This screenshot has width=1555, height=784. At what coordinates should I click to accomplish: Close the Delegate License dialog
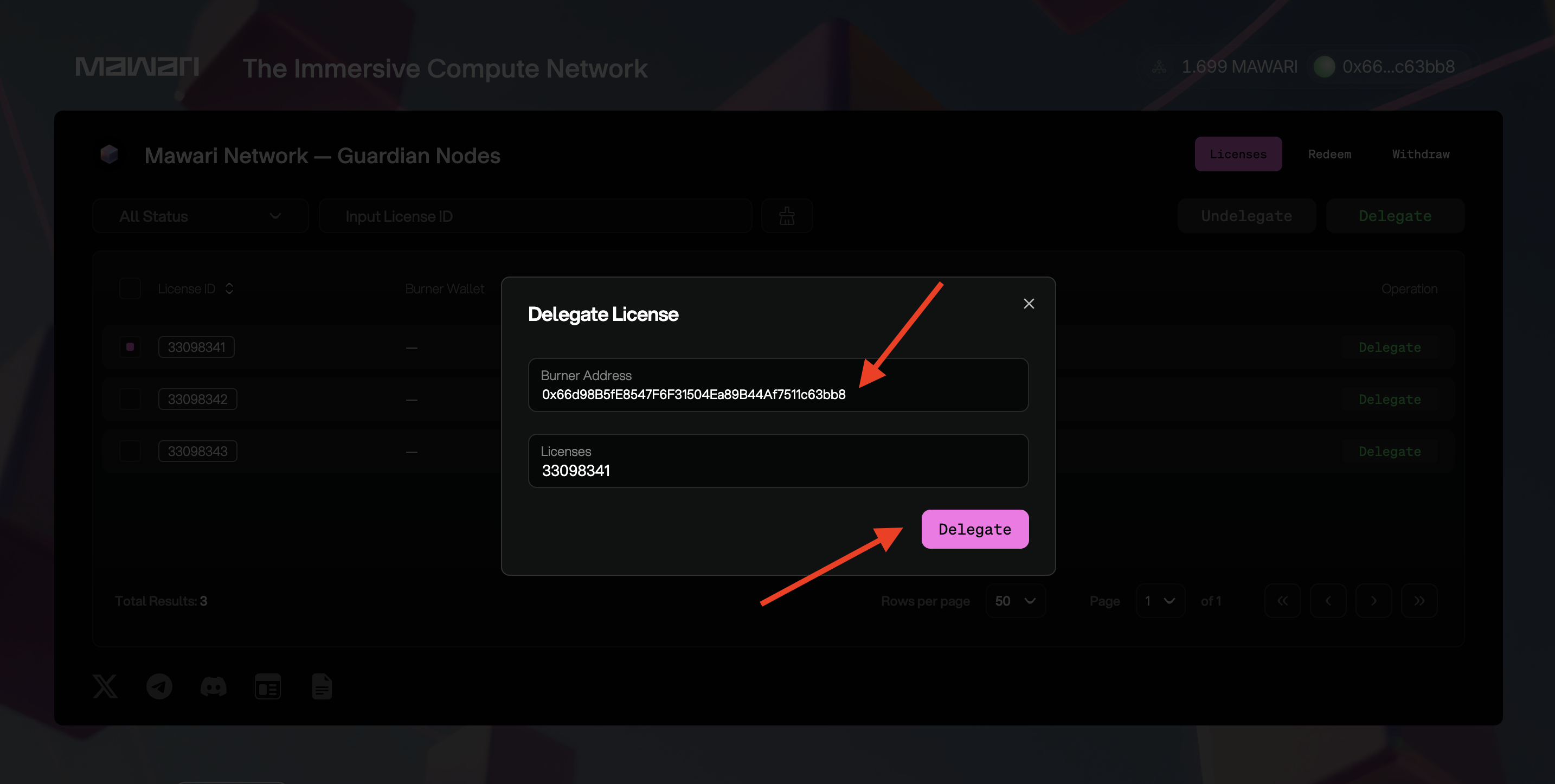[1029, 304]
